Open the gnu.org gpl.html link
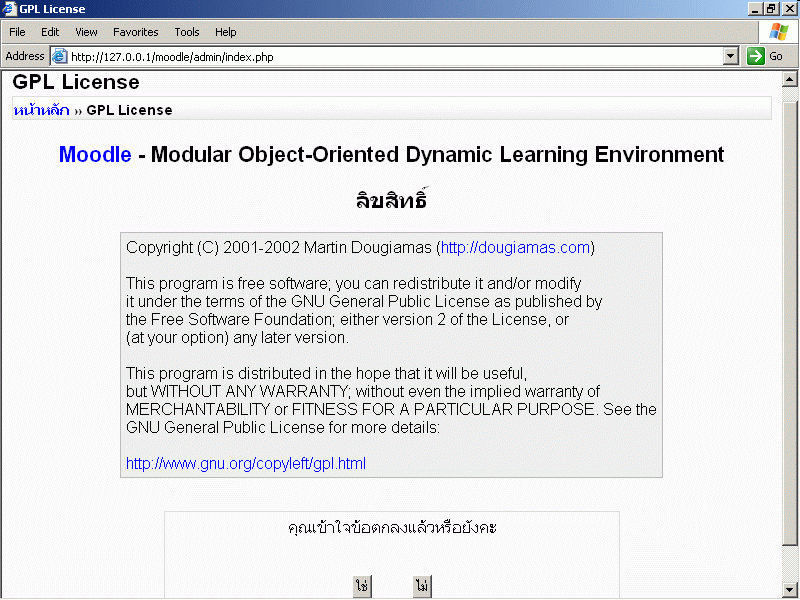Screen dimensions: 800x600 [246, 464]
